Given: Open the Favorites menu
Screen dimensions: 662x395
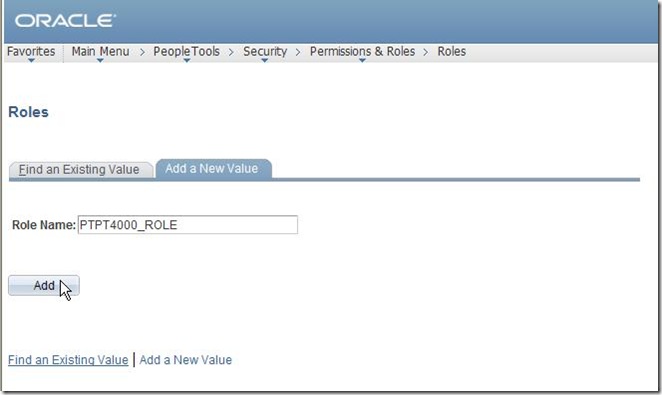Looking at the screenshot, I should [x=31, y=52].
